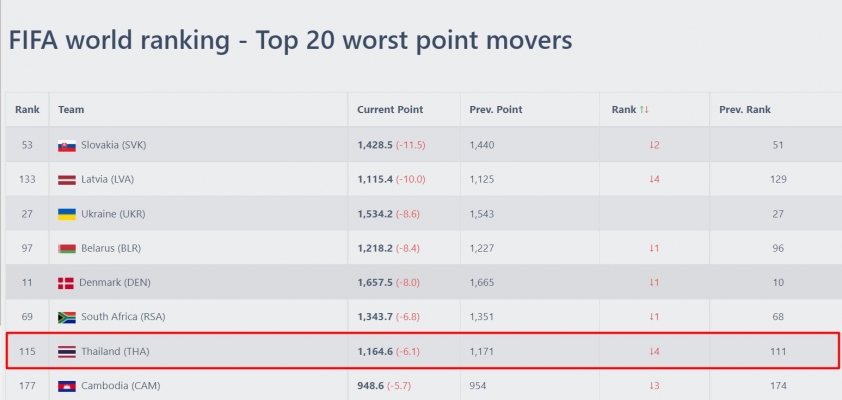This screenshot has width=842, height=400.
Task: Click the Thailand flag icon
Action: point(67,352)
